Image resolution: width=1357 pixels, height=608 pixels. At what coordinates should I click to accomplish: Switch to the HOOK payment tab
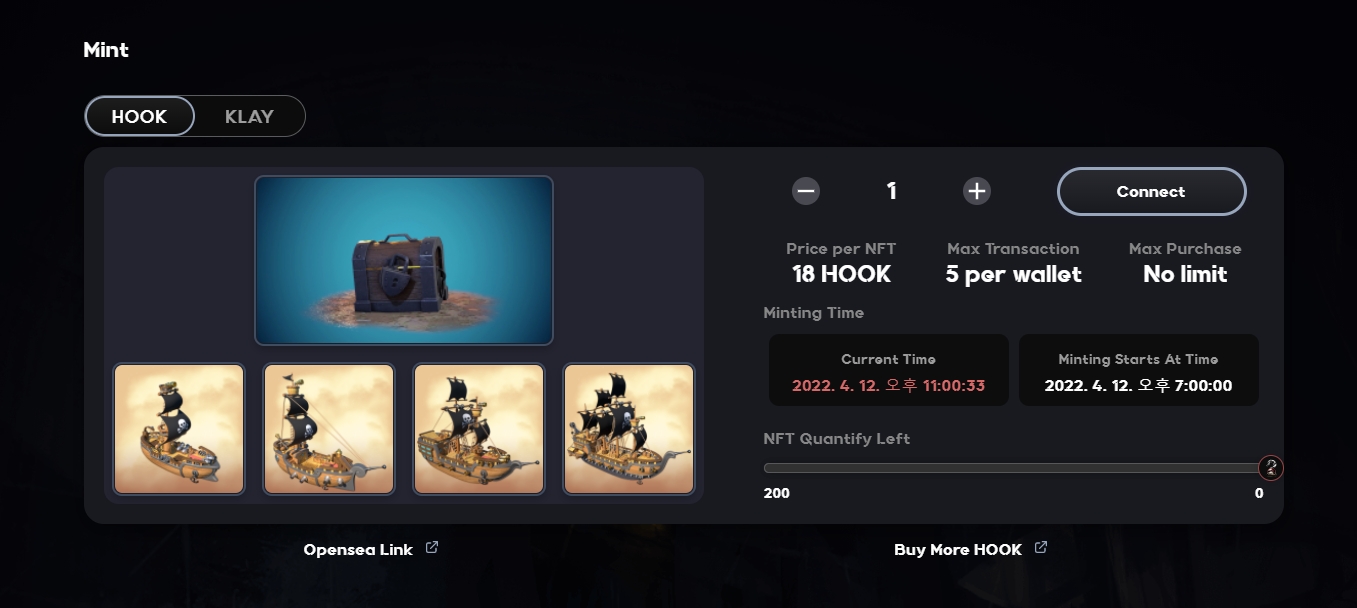(x=139, y=116)
